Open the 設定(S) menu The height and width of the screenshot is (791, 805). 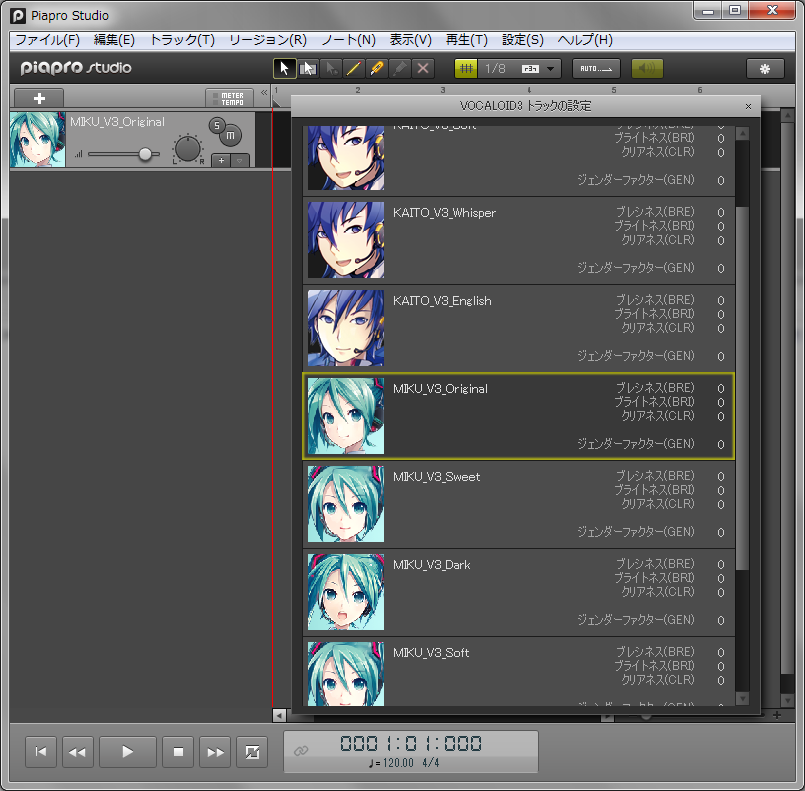[x=522, y=40]
